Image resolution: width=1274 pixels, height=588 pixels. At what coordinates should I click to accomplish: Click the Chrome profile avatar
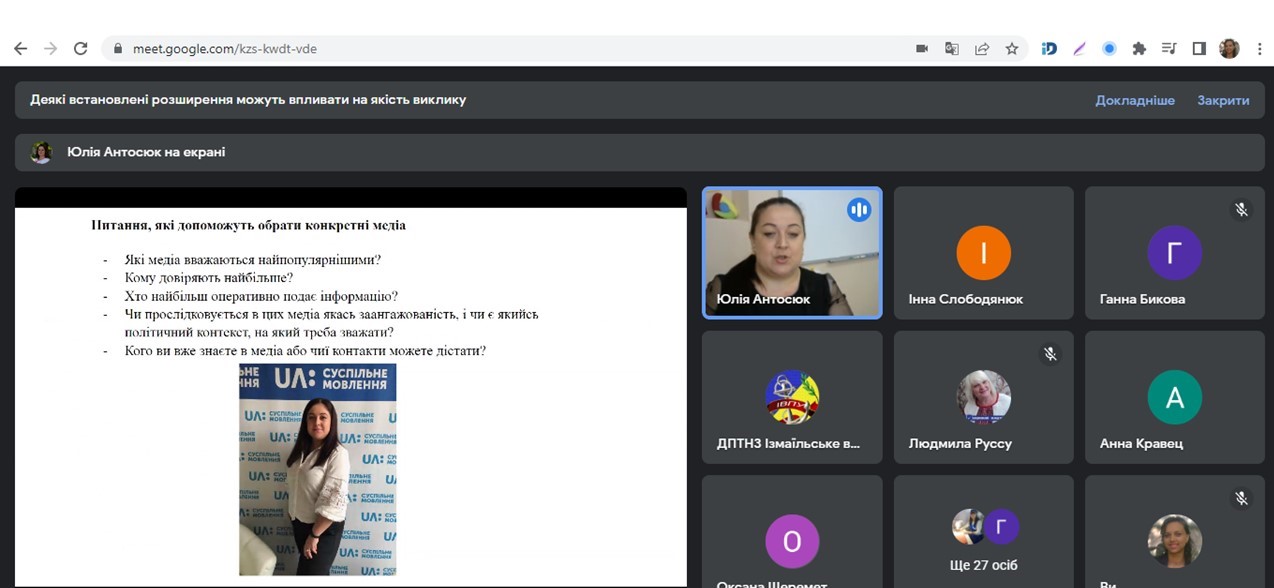tap(1229, 48)
